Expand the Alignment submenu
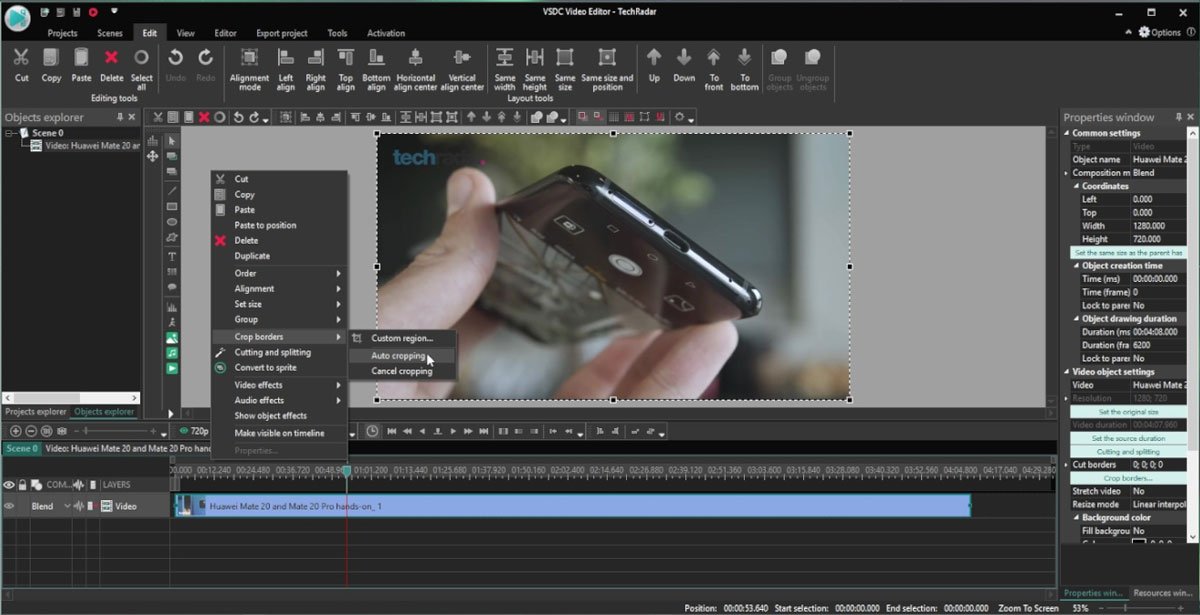 (279, 289)
